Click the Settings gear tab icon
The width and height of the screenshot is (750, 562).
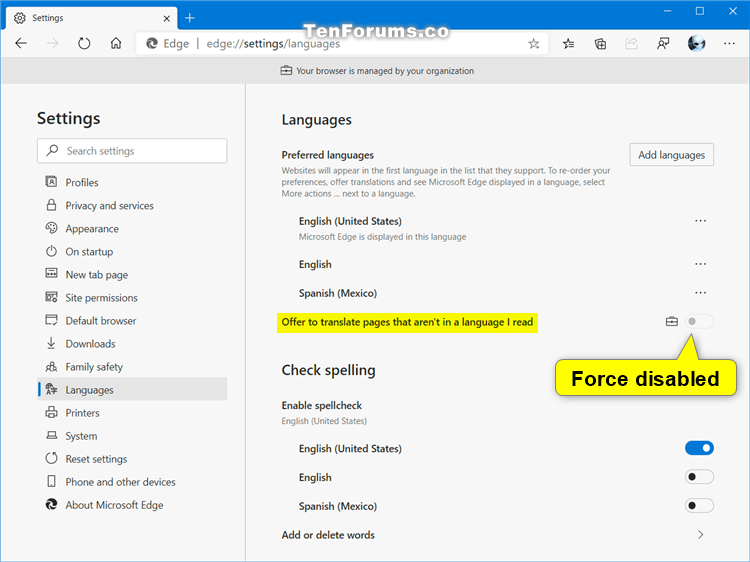(20, 18)
